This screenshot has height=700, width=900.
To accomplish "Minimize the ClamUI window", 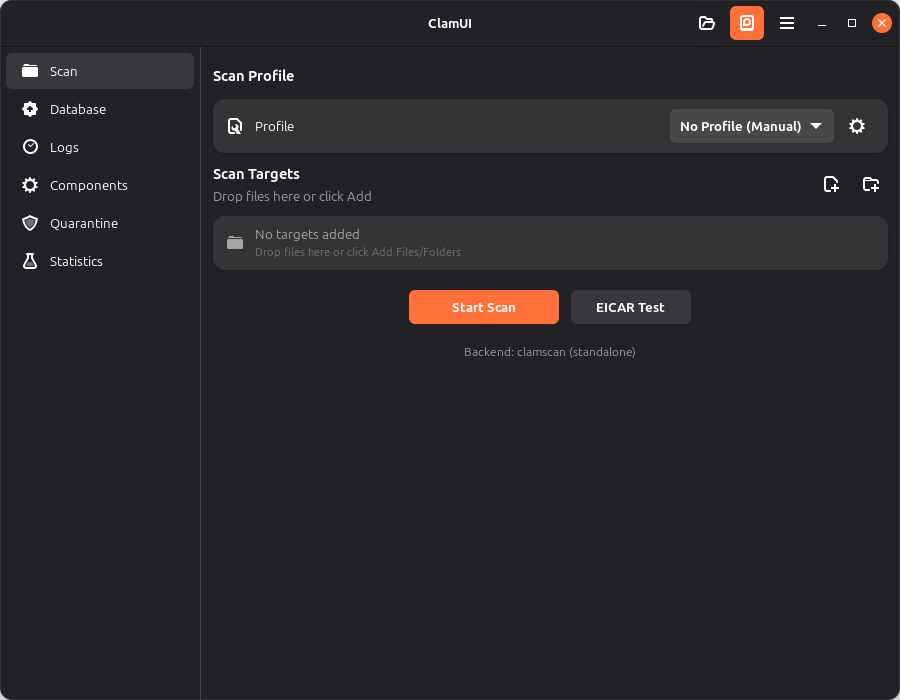I will [821, 23].
